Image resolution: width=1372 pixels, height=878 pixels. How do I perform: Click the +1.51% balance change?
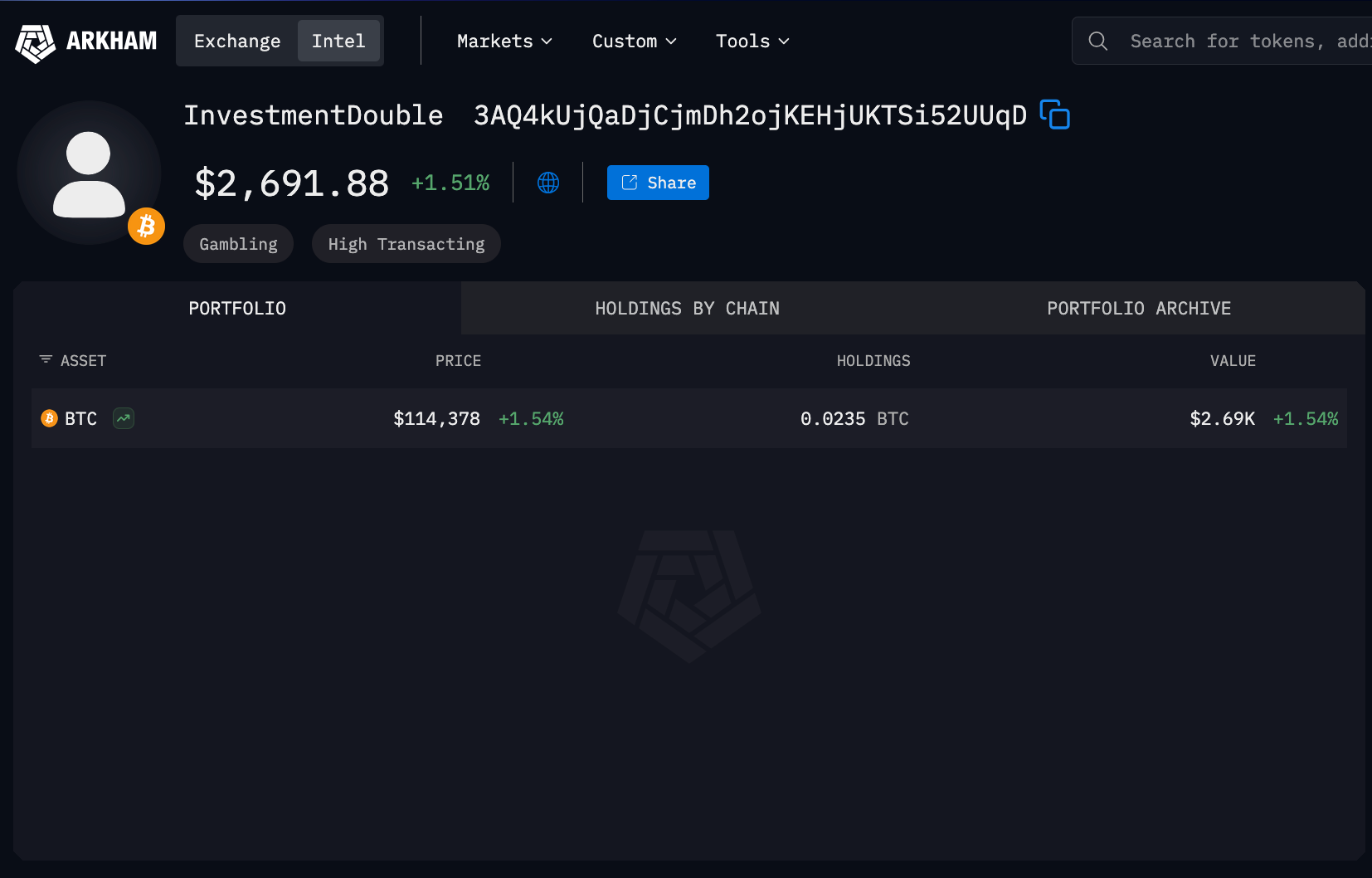[x=450, y=183]
